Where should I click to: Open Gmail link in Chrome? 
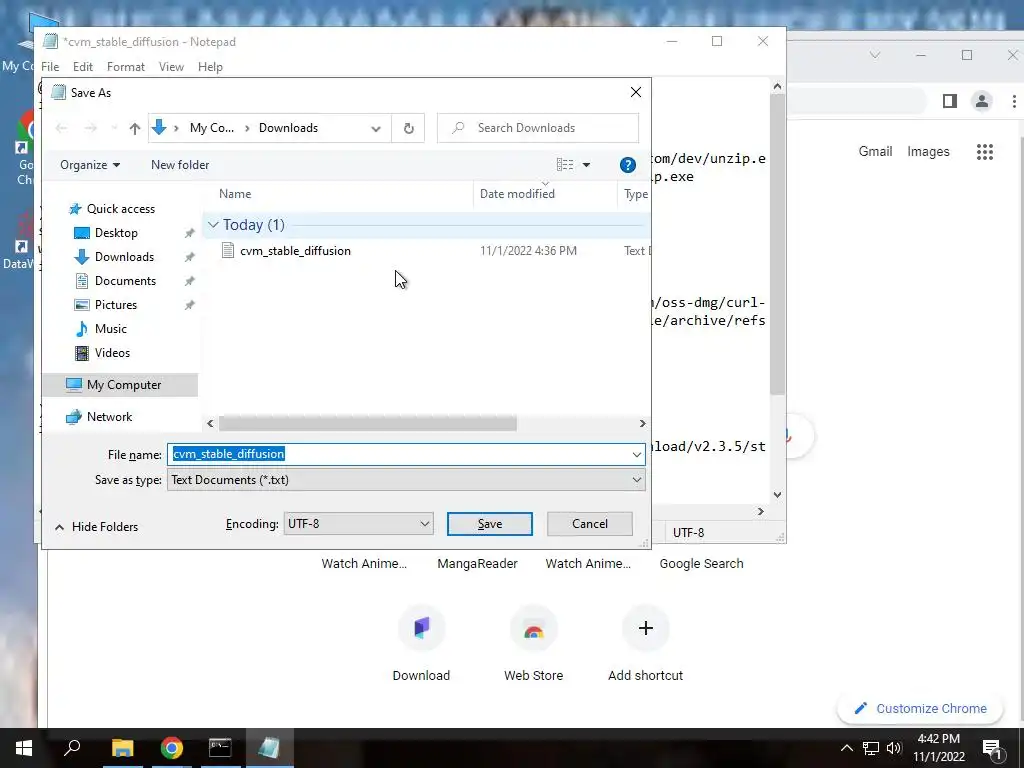pyautogui.click(x=875, y=152)
